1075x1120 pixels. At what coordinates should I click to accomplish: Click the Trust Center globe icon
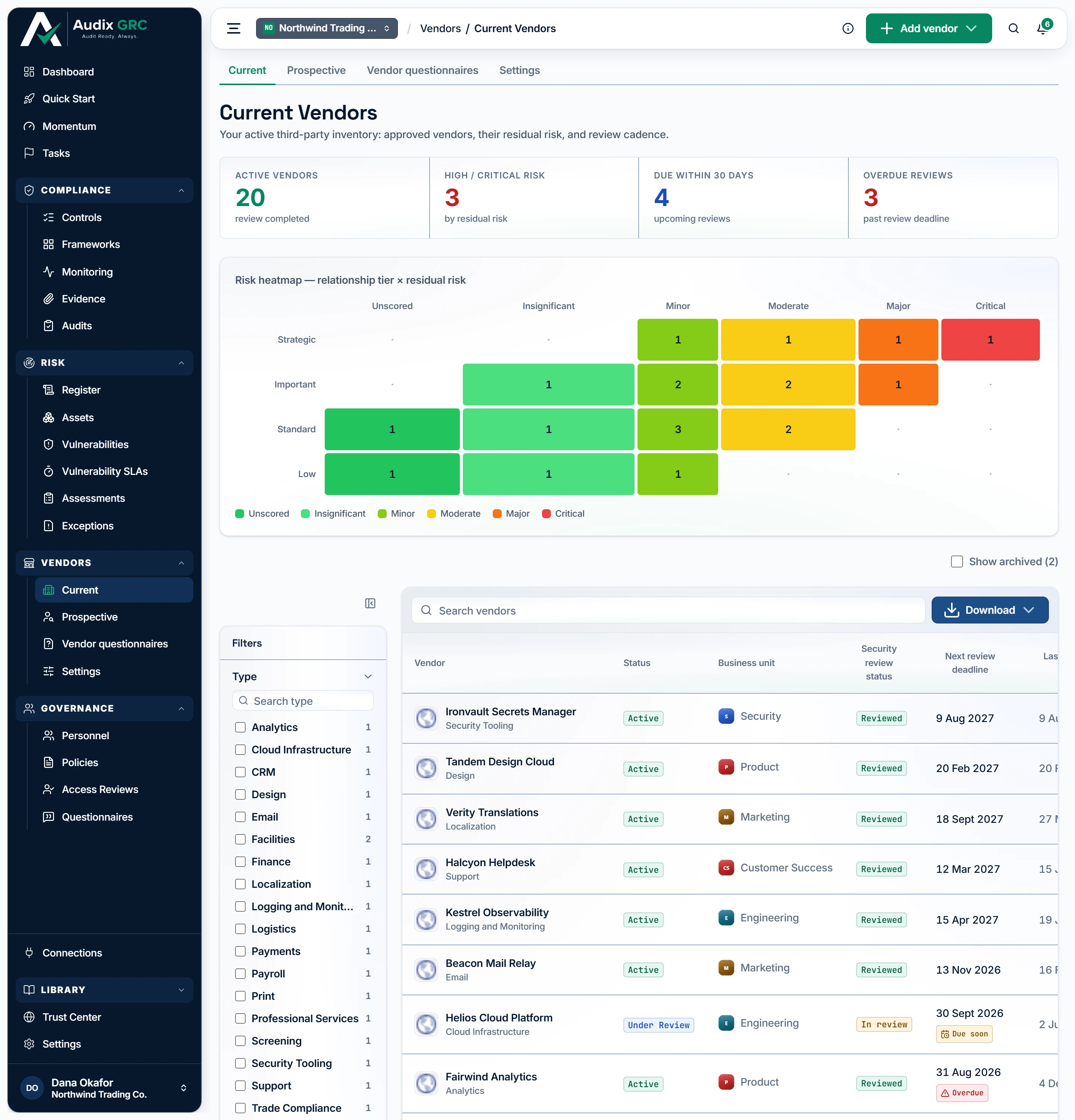click(29, 1017)
